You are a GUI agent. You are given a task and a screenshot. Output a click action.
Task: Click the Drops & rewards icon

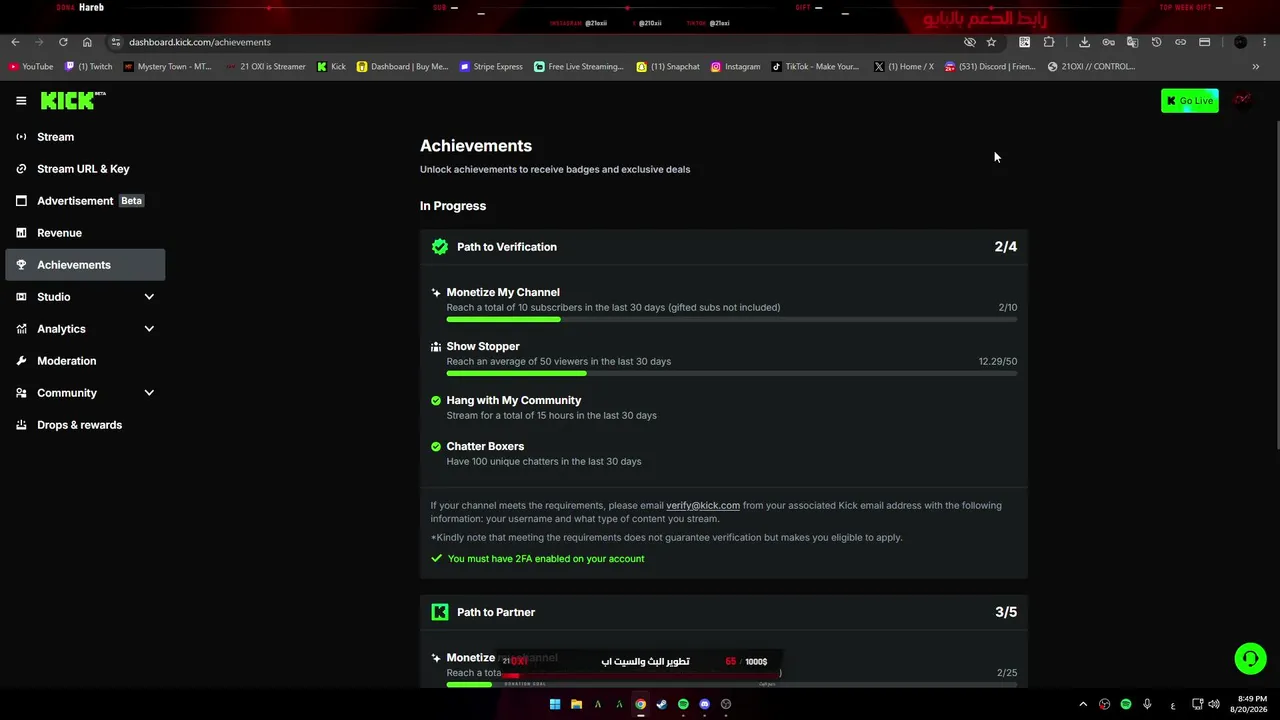pyautogui.click(x=21, y=425)
